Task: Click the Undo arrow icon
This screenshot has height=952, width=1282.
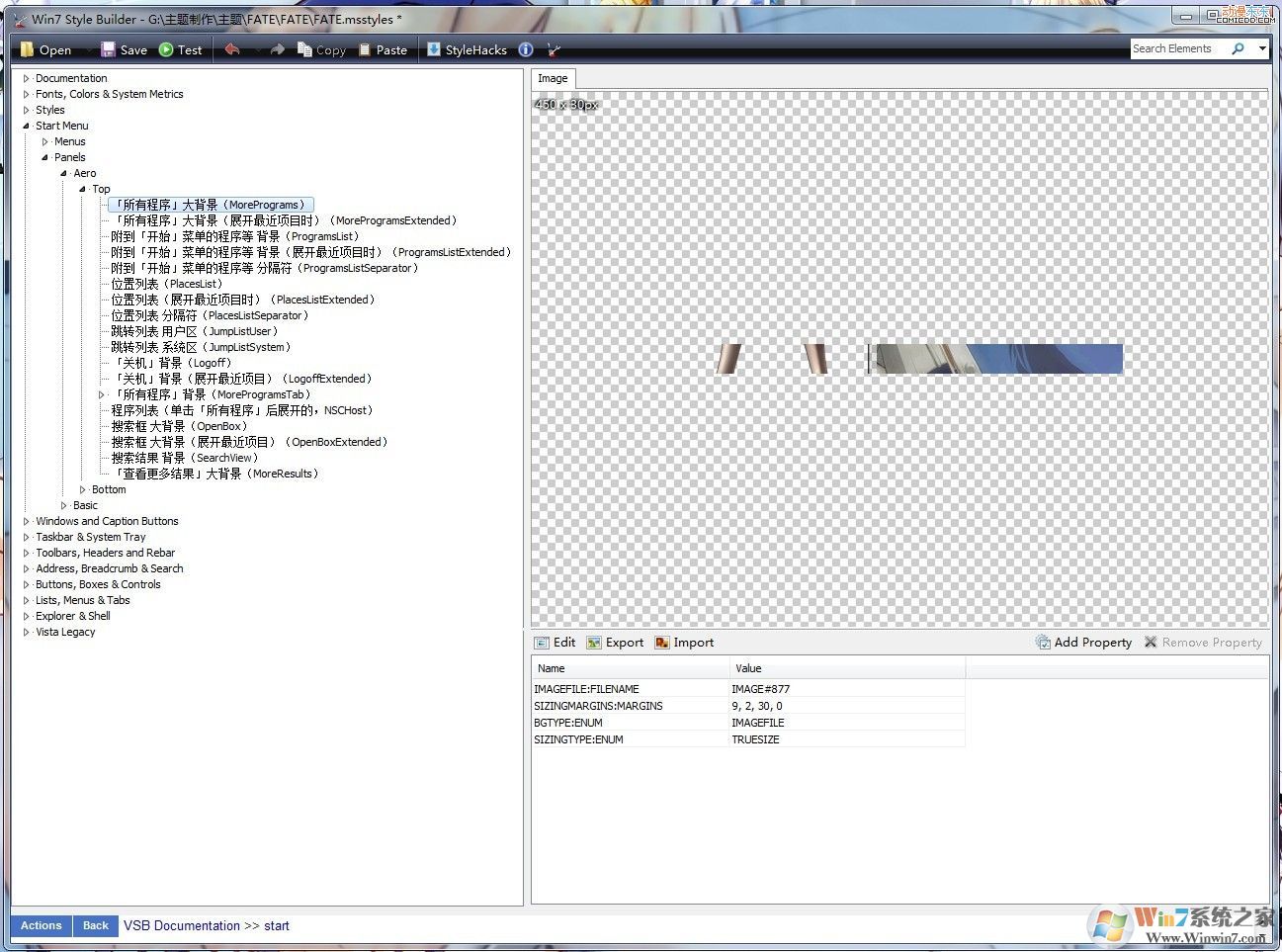Action: point(230,48)
